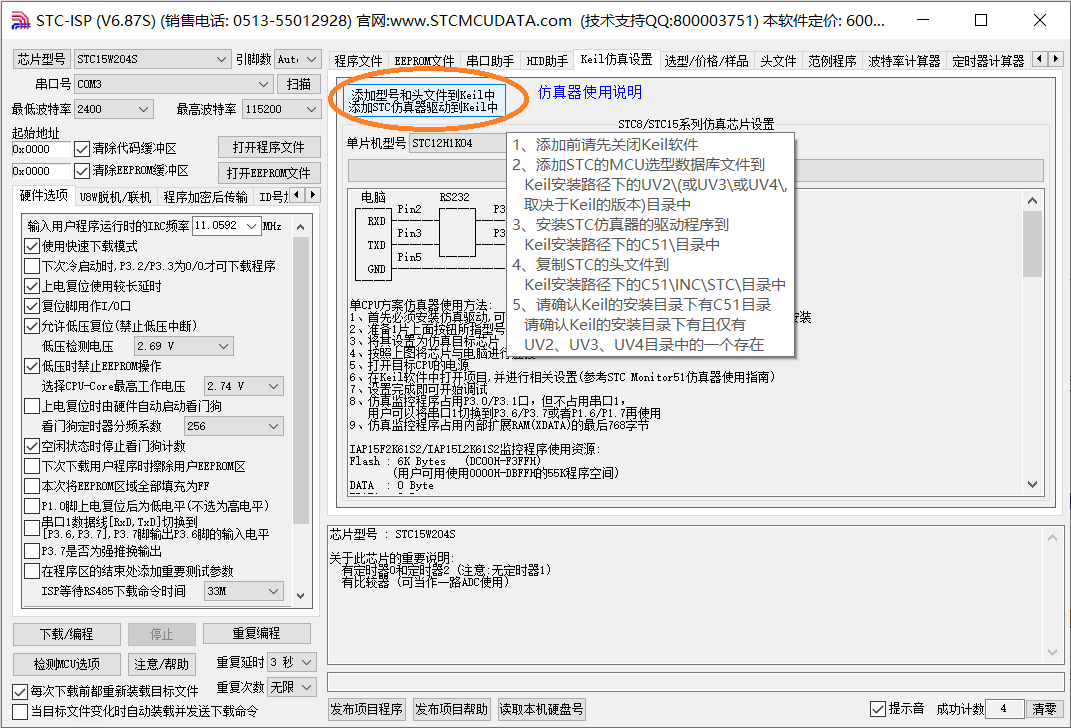This screenshot has width=1071, height=728.
Task: Click 下载/编程 button
Action: [67, 634]
